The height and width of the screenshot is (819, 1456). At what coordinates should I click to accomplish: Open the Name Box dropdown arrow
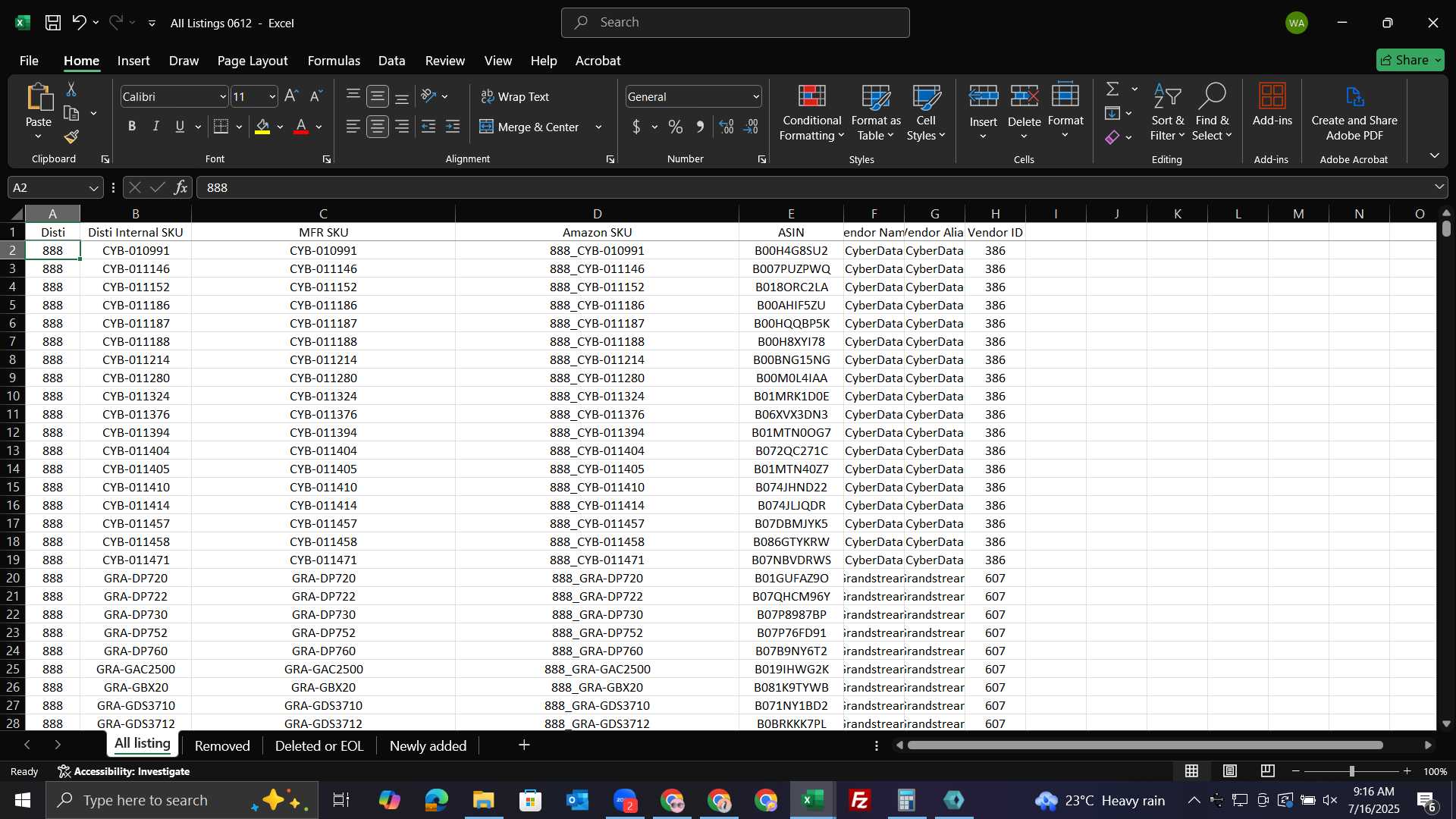click(93, 187)
